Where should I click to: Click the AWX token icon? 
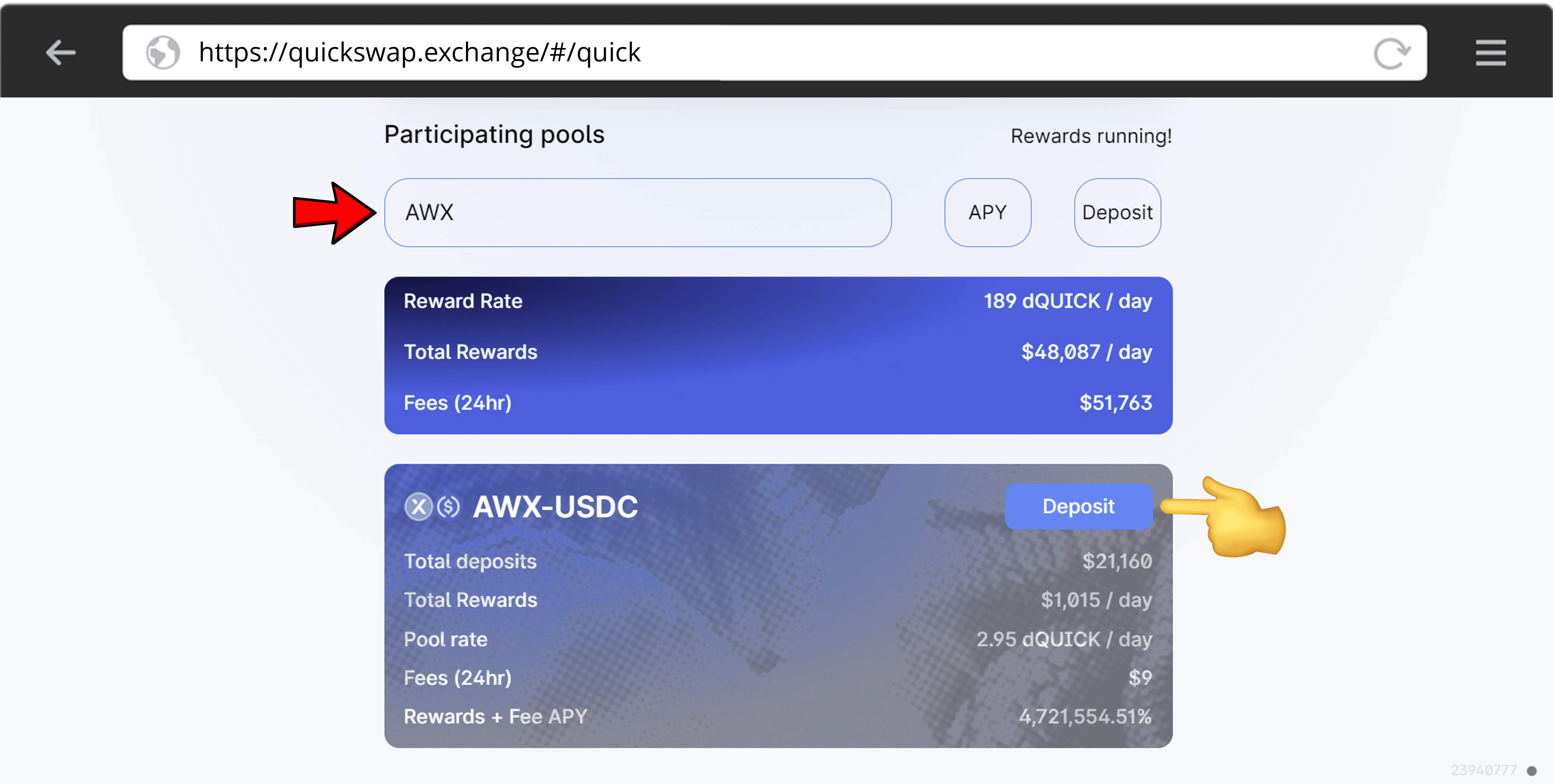click(418, 507)
